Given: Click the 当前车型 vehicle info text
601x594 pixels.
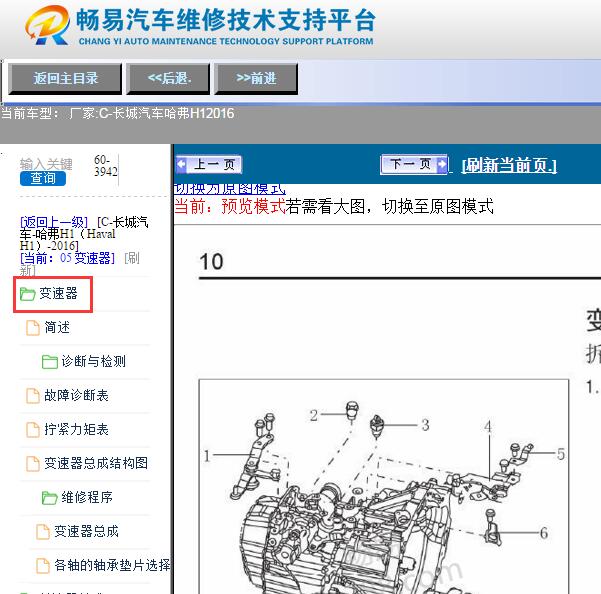Looking at the screenshot, I should click(x=117, y=113).
